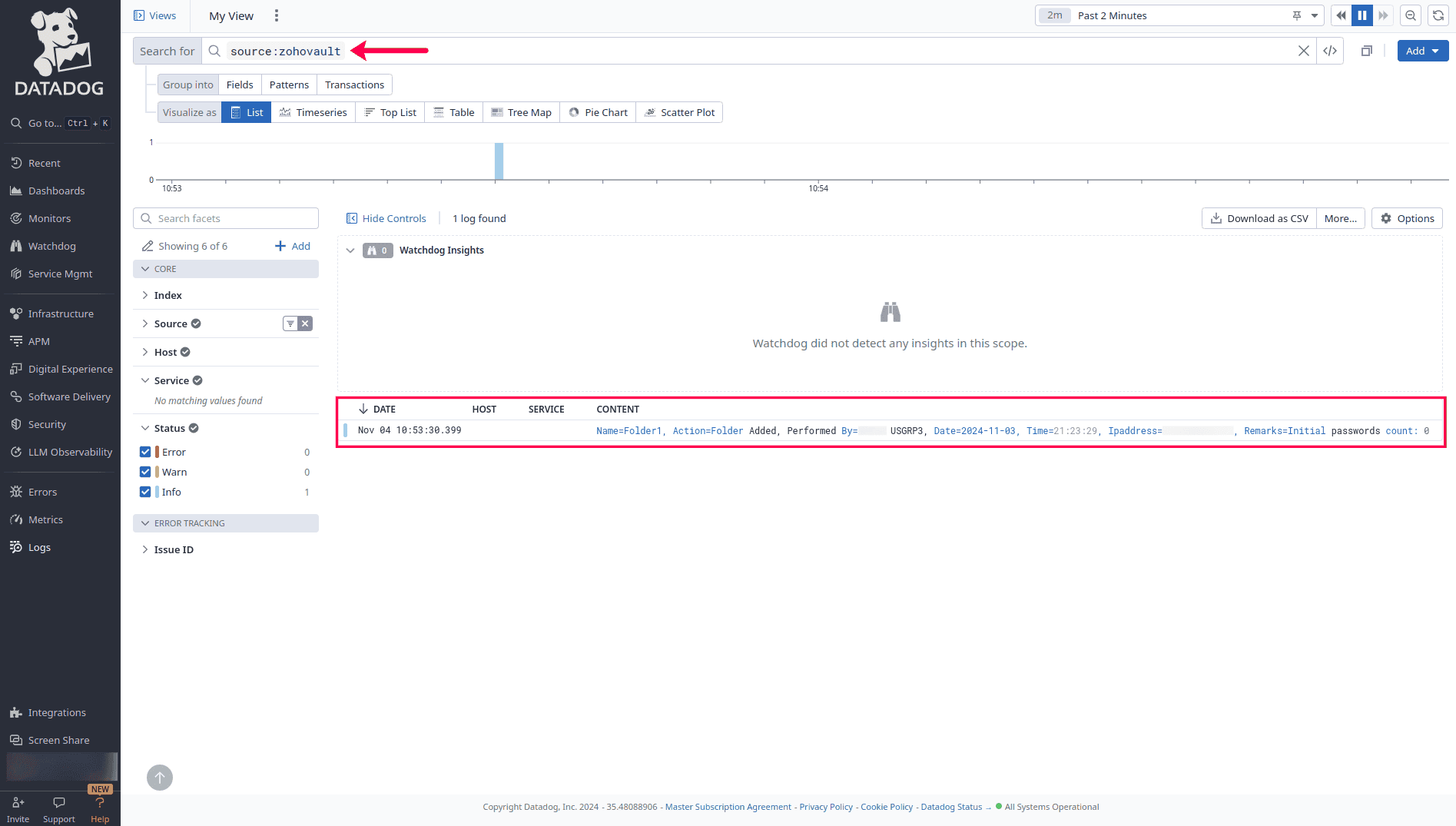Open the Add dropdown button
Viewport: 1456px width, 826px height.
pos(1423,51)
